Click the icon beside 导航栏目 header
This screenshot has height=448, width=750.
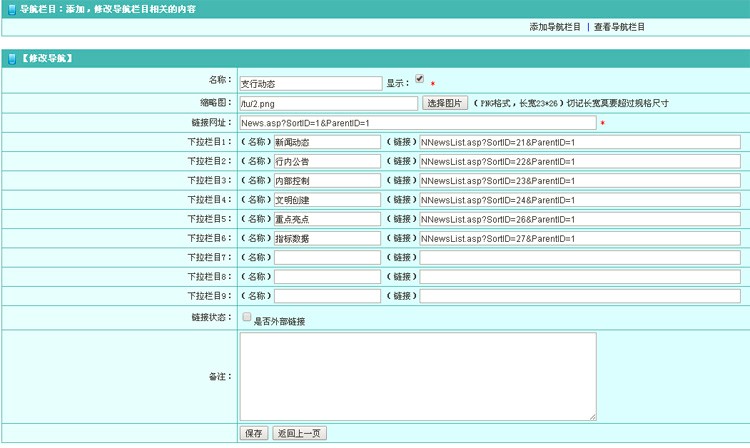click(11, 8)
